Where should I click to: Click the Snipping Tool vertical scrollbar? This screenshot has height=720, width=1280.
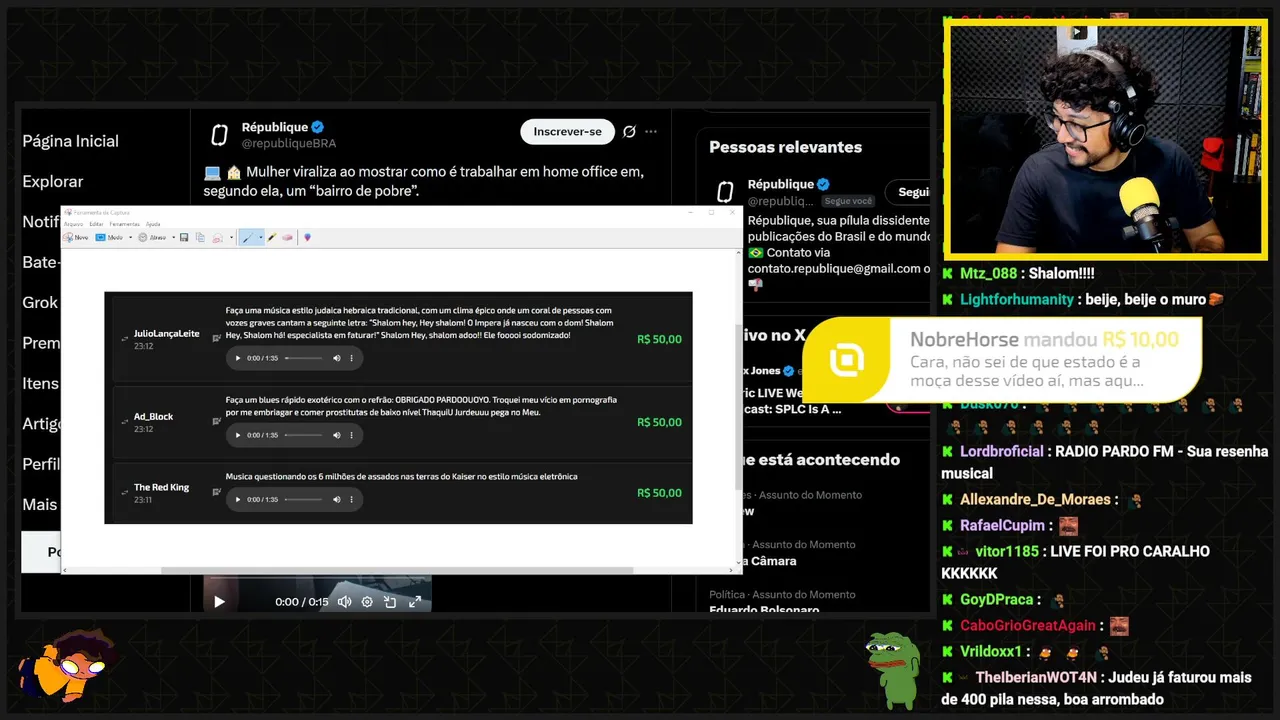coord(738,408)
